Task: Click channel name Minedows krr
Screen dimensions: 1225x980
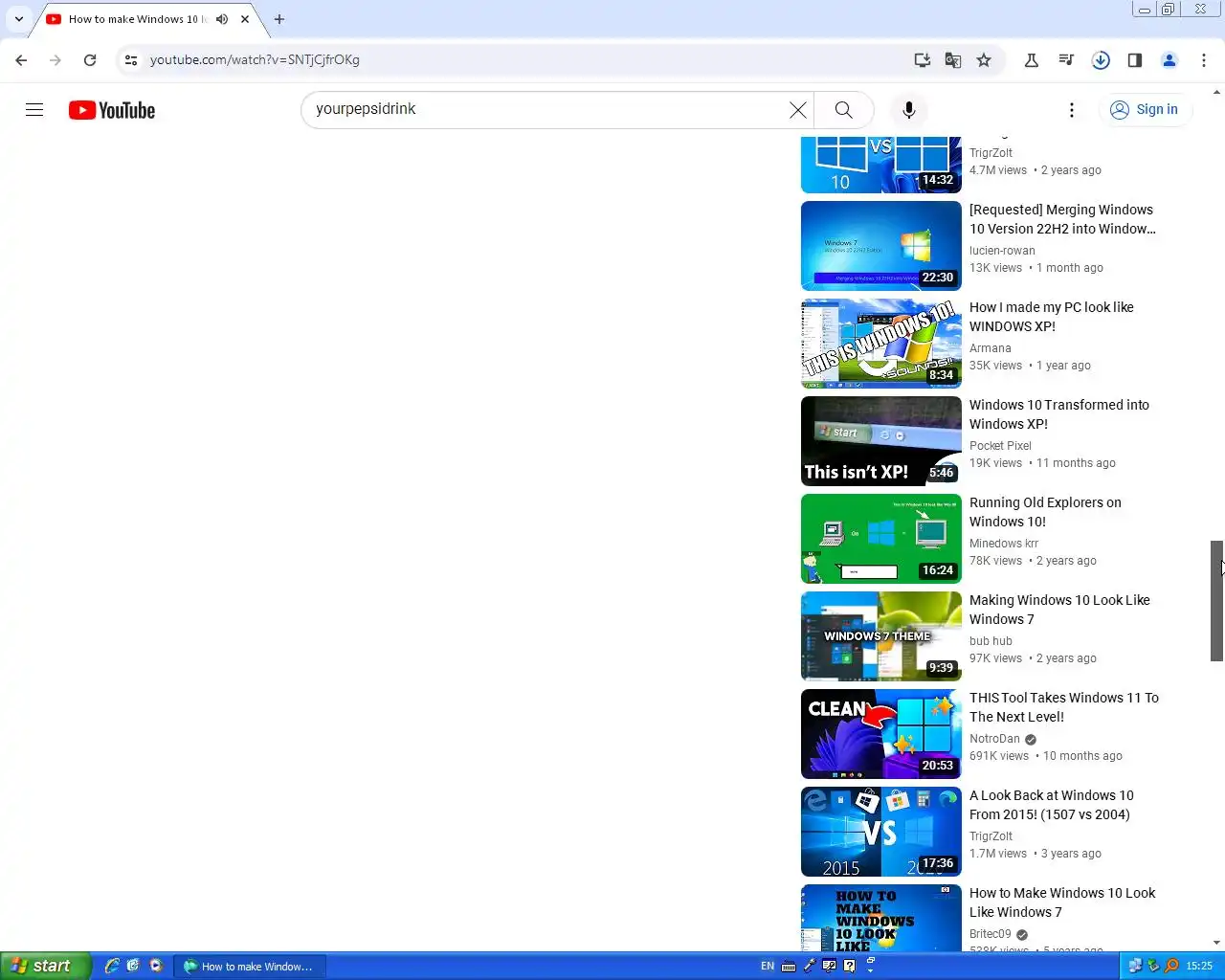Action: click(1003, 544)
